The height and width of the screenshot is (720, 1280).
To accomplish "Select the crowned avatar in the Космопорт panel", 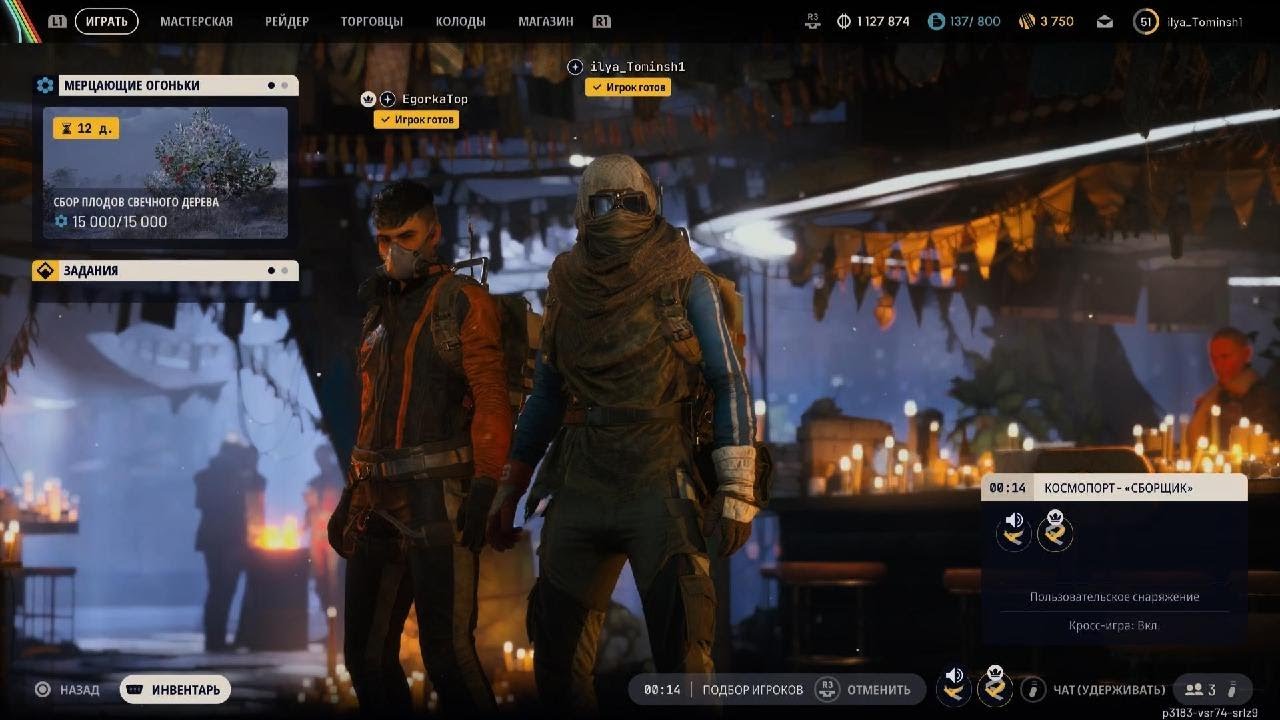I will coord(1055,532).
